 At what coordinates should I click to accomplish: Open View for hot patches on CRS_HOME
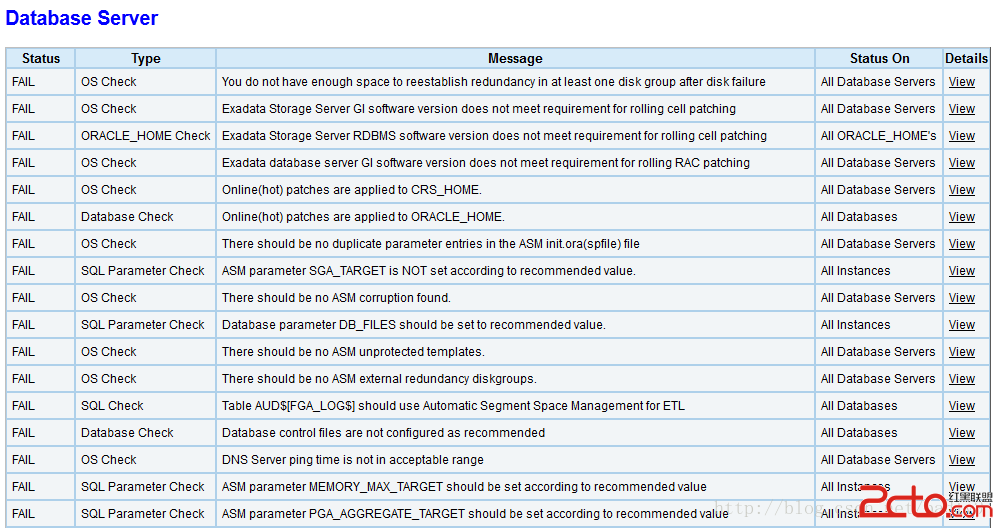962,190
